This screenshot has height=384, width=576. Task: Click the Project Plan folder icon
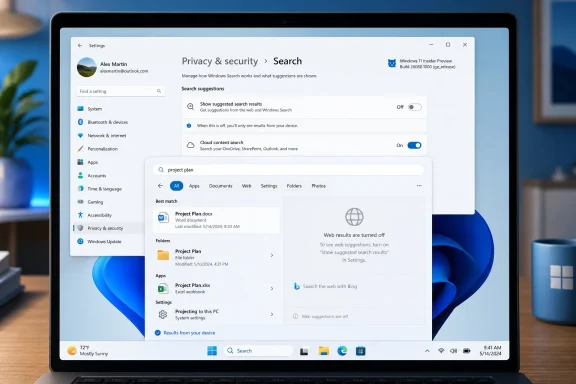point(163,255)
